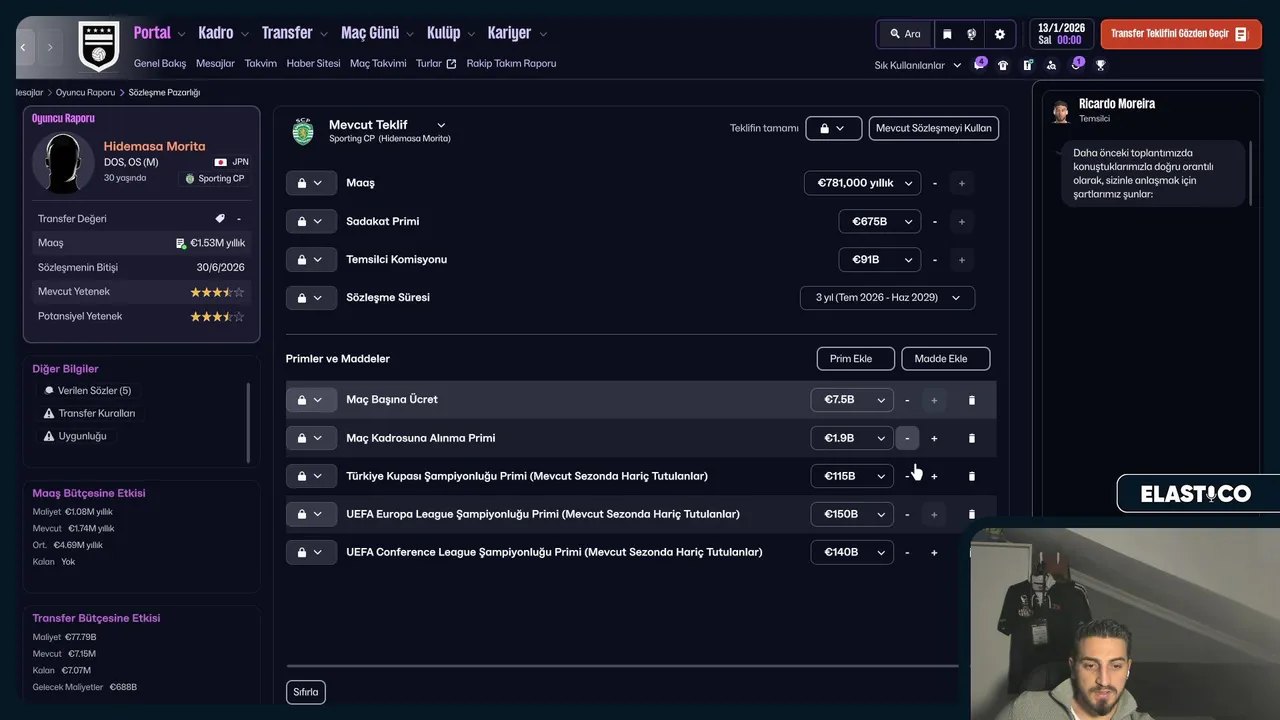The width and height of the screenshot is (1280, 720).
Task: Click Ricardo Moreira's avatar
Action: (1060, 110)
